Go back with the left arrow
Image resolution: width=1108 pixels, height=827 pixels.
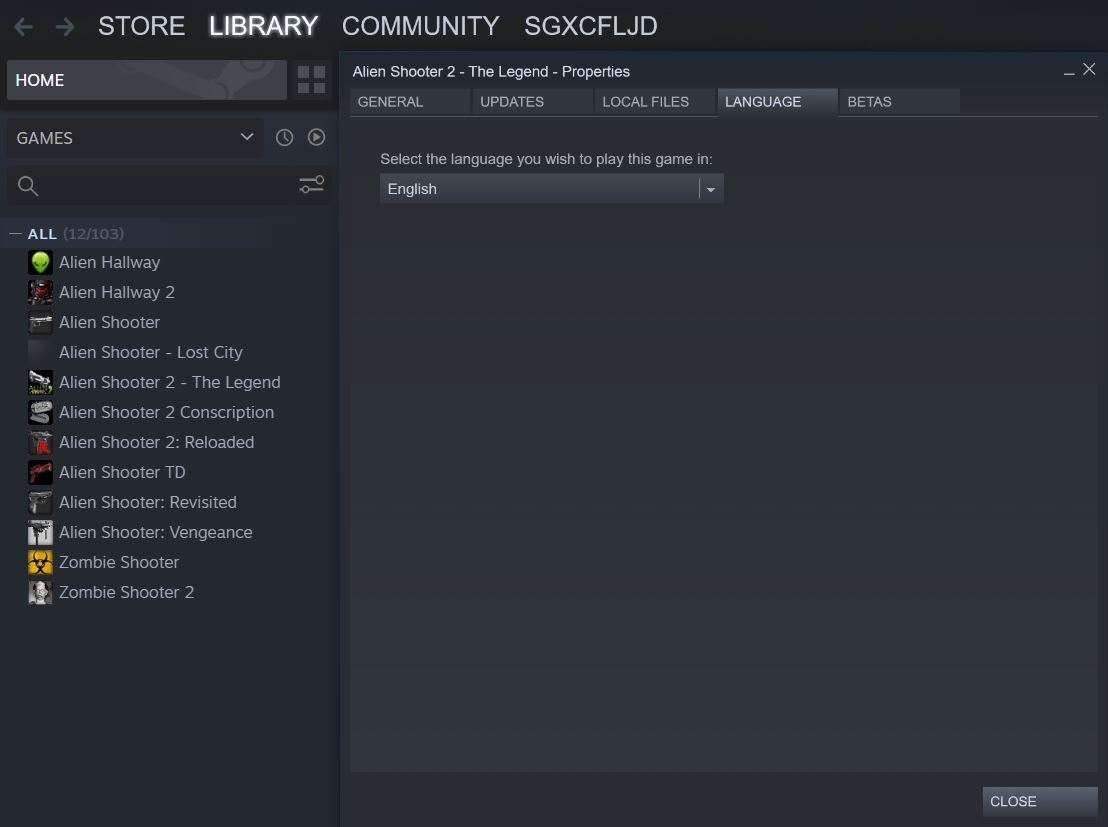click(x=23, y=27)
